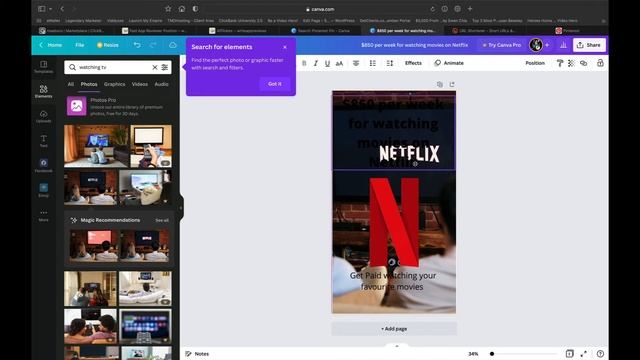Click the redo arrow in the header
Viewport: 640px width, 360px height.
click(153, 45)
